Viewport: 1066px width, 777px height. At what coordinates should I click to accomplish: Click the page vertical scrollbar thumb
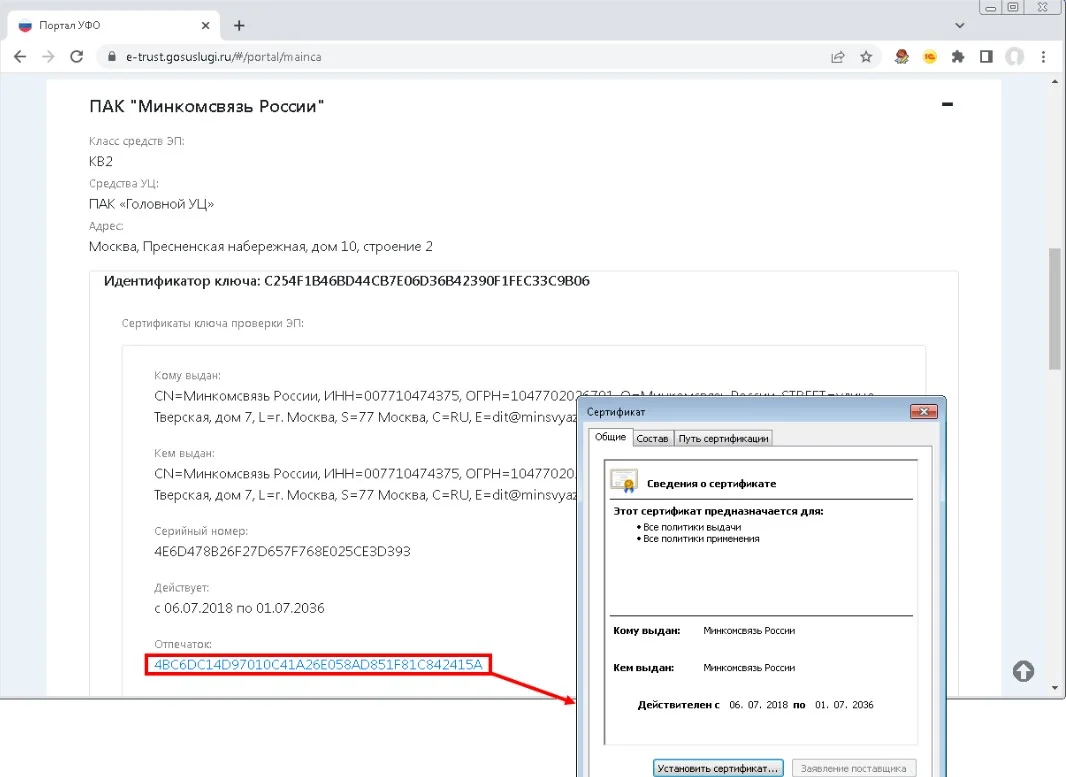tap(1054, 309)
